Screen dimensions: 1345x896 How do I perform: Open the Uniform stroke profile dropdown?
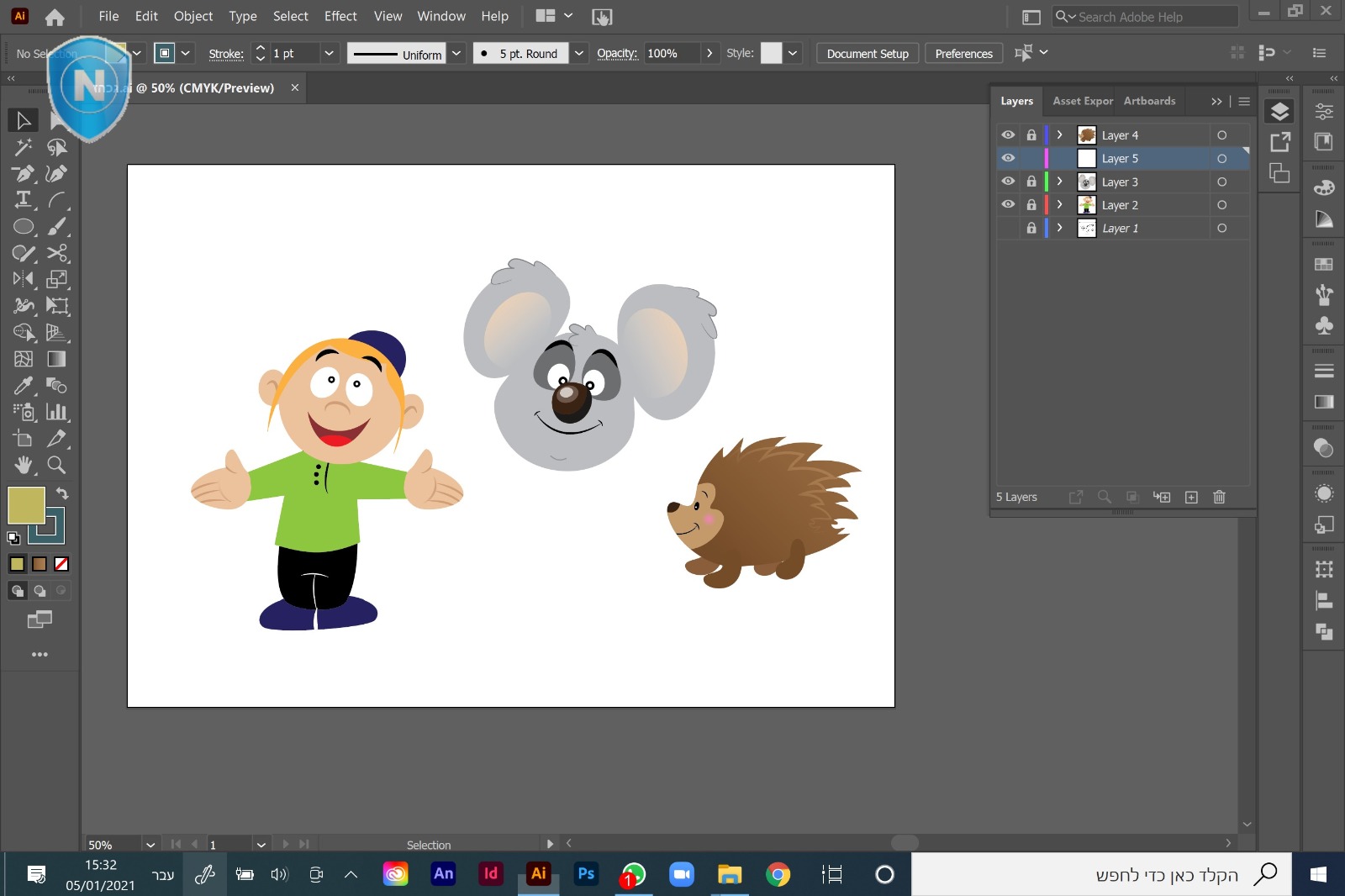pyautogui.click(x=456, y=53)
